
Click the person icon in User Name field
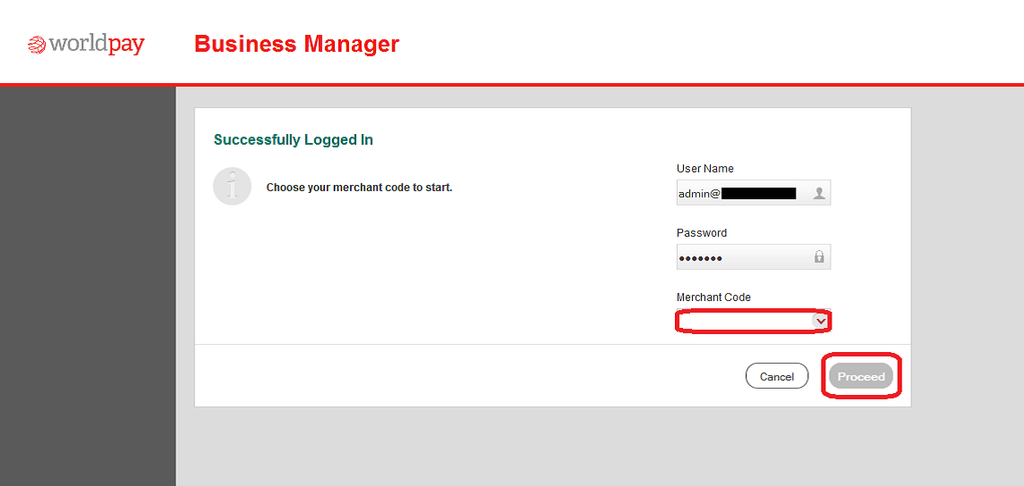coord(819,193)
